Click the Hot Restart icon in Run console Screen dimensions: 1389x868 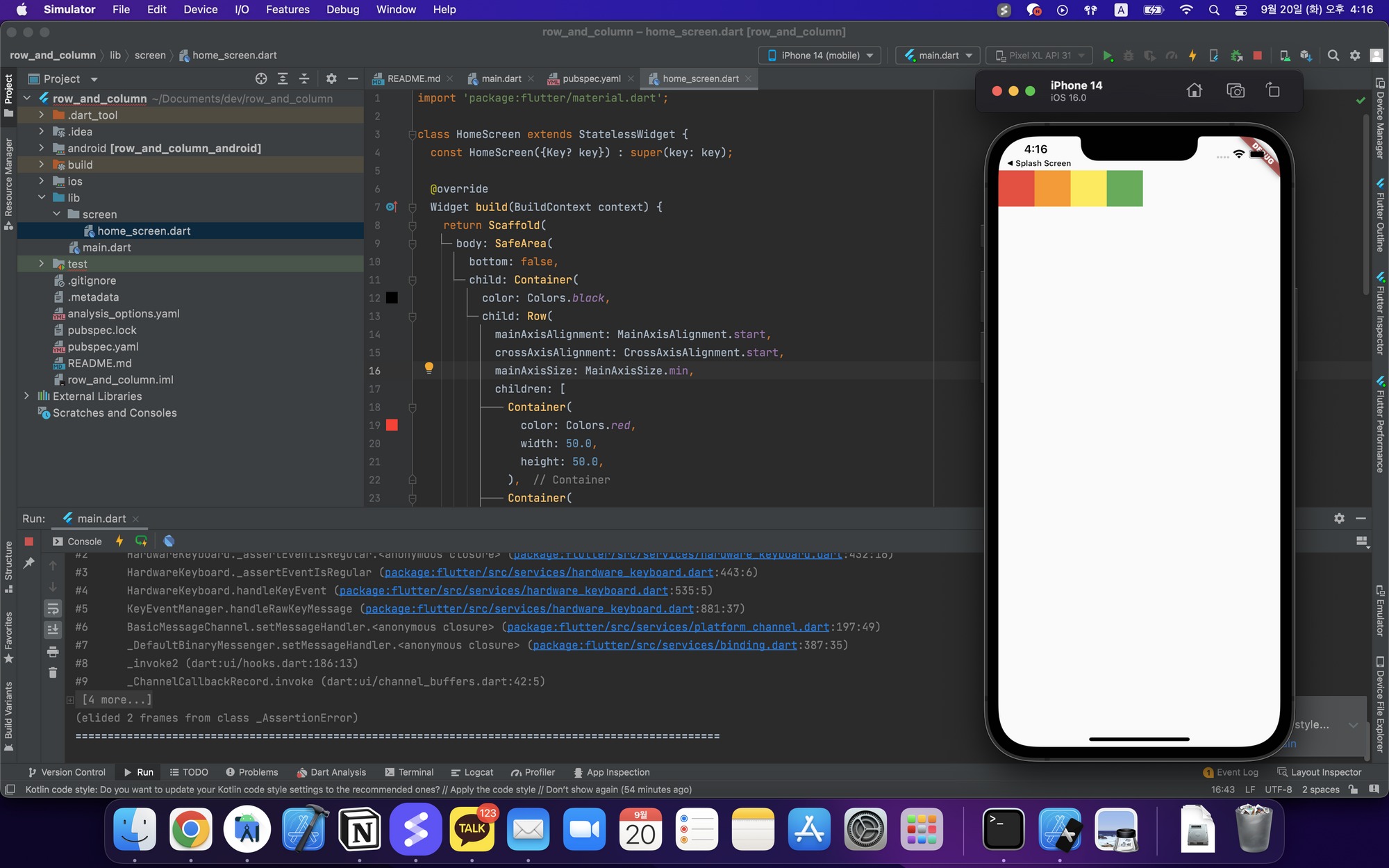(141, 541)
